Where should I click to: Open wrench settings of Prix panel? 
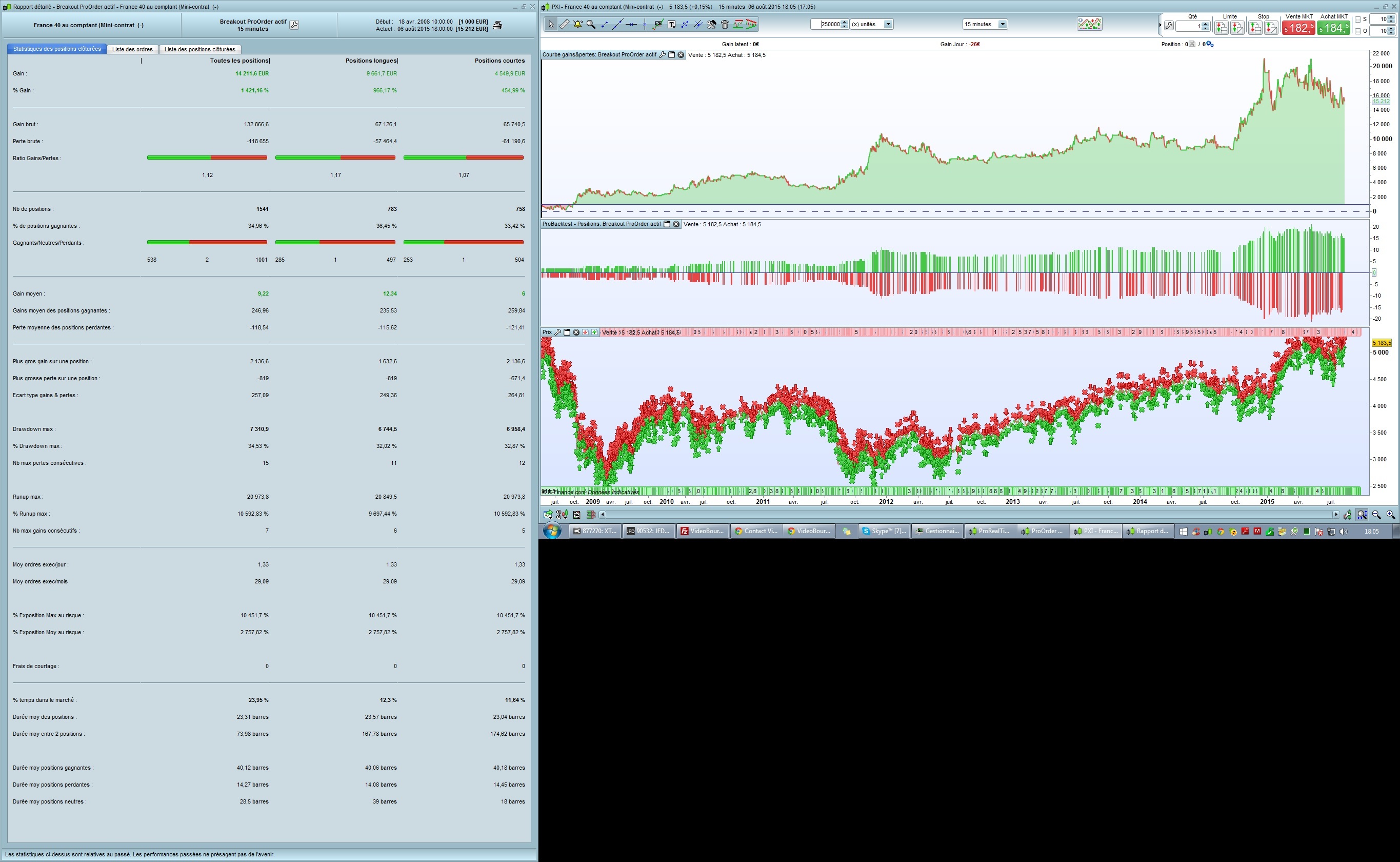point(557,332)
